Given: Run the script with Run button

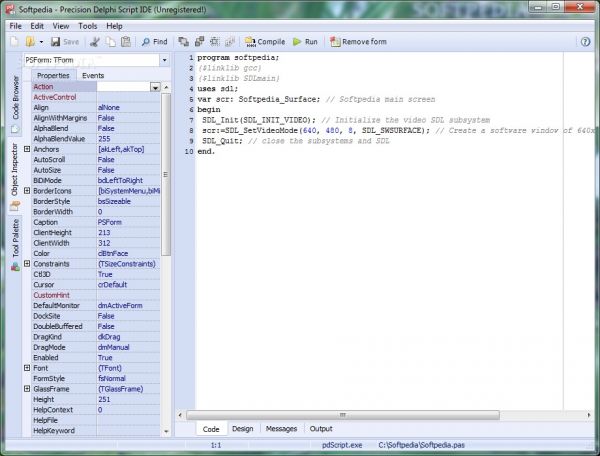Looking at the screenshot, I should pyautogui.click(x=305, y=42).
